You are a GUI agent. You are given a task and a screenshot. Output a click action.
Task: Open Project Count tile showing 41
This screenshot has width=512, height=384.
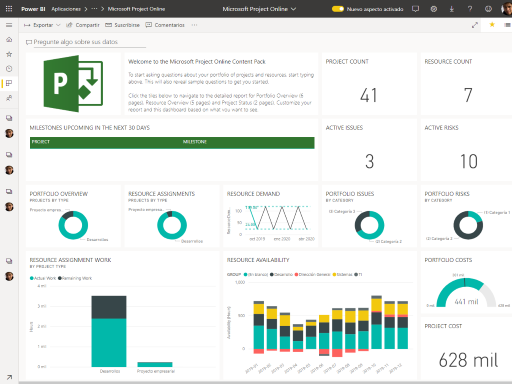369,84
